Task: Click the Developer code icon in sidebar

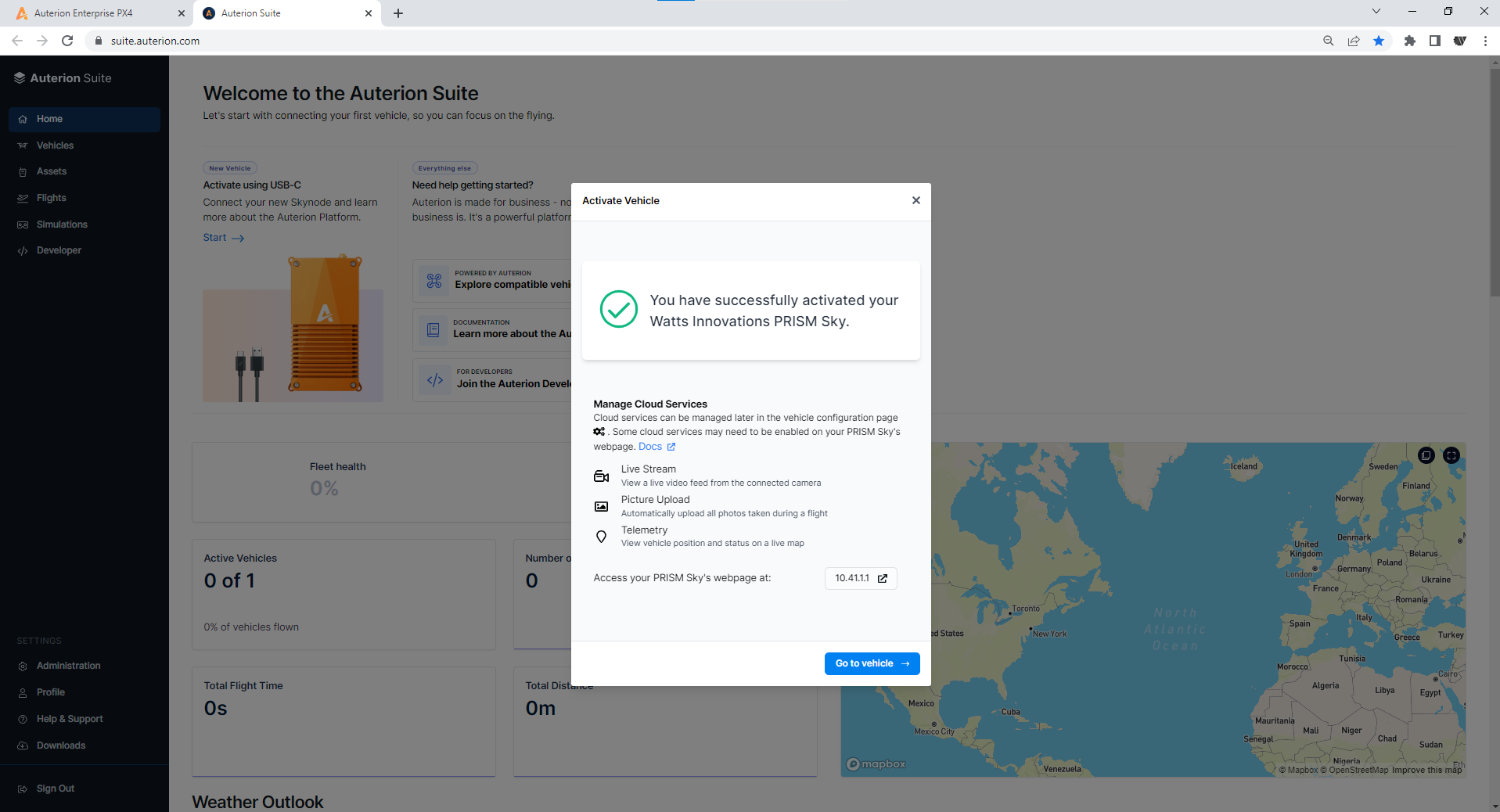Action: point(23,251)
